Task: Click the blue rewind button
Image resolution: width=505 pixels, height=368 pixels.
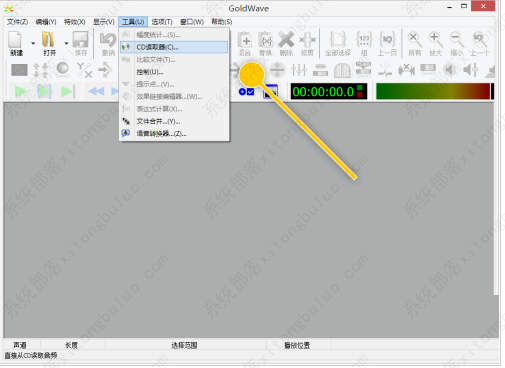Action: pyautogui.click(x=96, y=91)
